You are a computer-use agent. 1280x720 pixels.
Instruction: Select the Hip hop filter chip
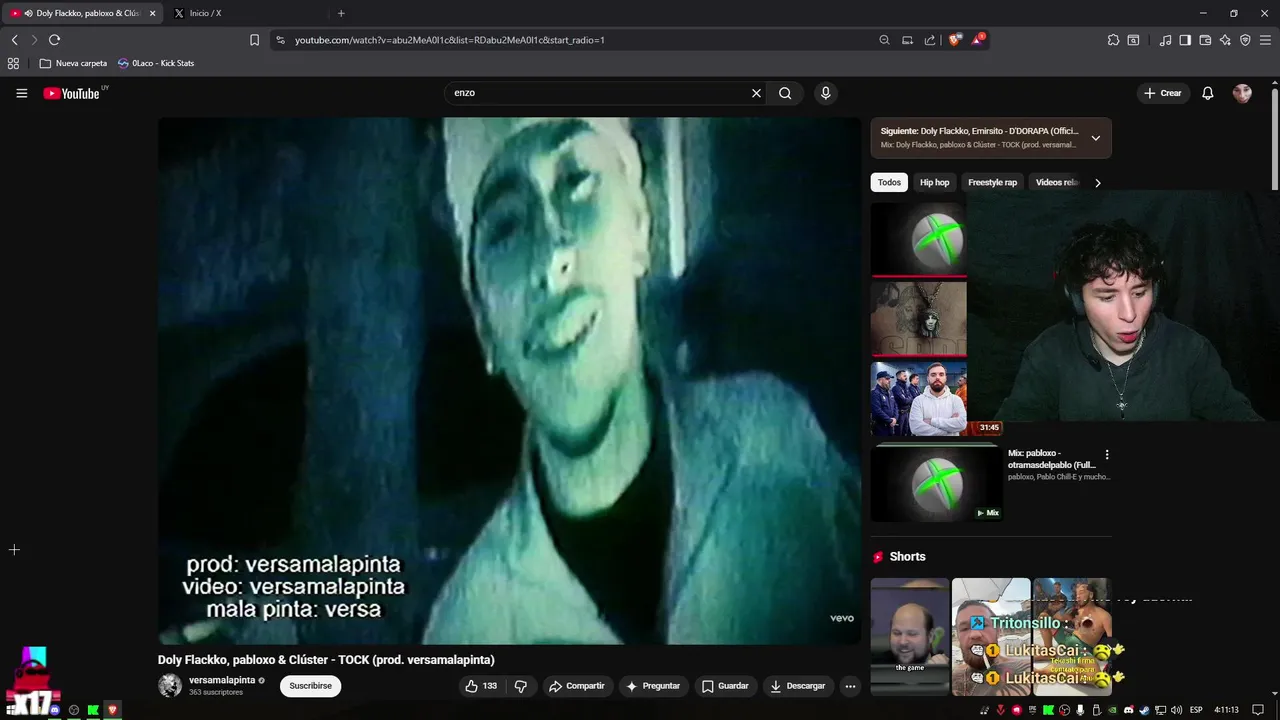point(934,182)
